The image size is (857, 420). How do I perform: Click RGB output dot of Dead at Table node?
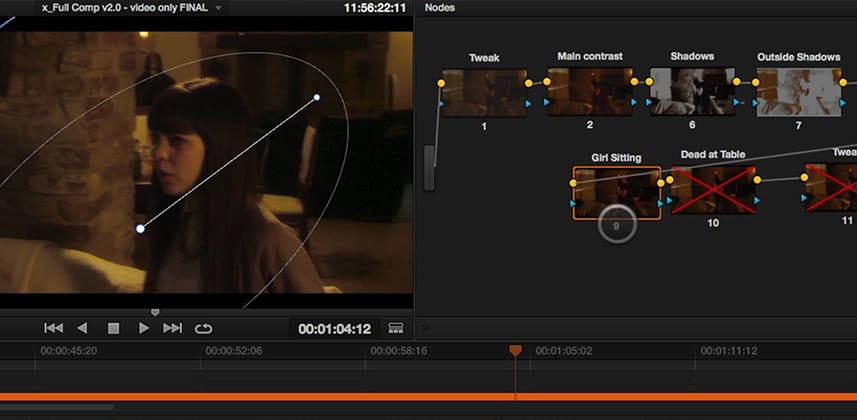click(x=757, y=179)
